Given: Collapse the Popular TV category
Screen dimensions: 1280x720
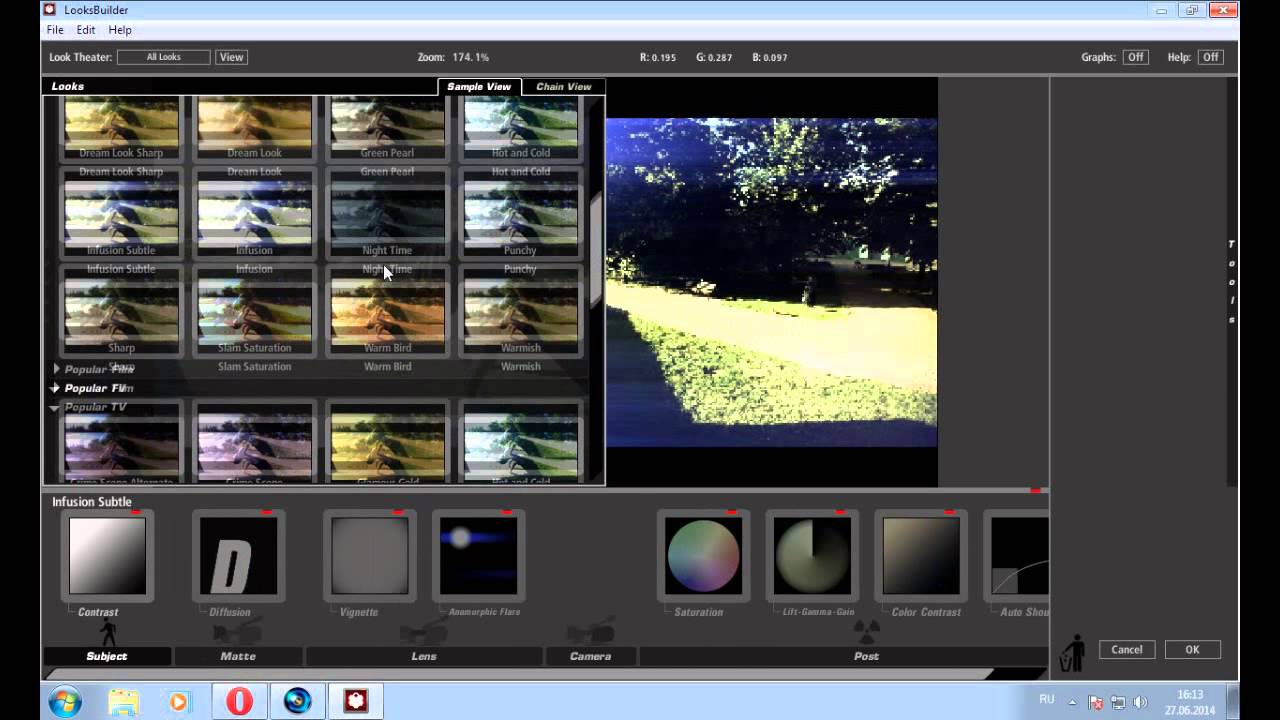Looking at the screenshot, I should click(55, 408).
